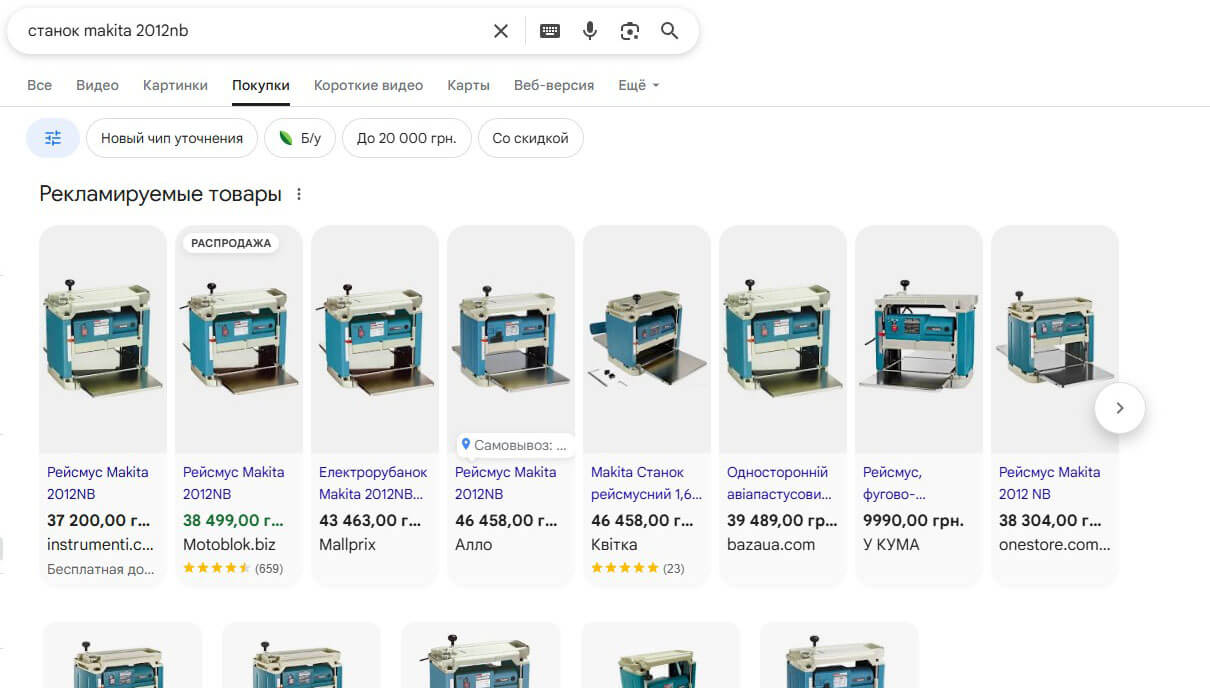Open the filter sliders icon
This screenshot has width=1210, height=688.
53,138
